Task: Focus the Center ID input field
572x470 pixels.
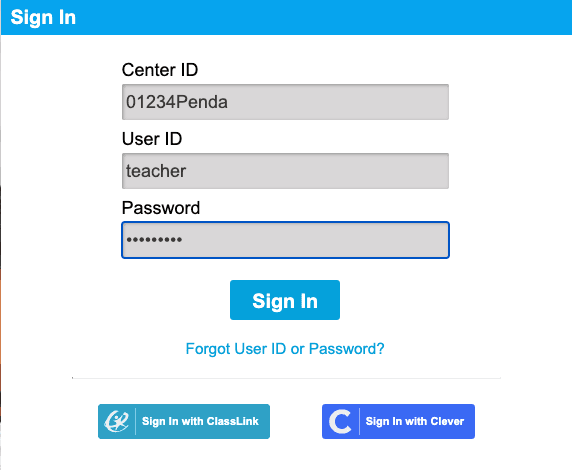Action: 285,102
